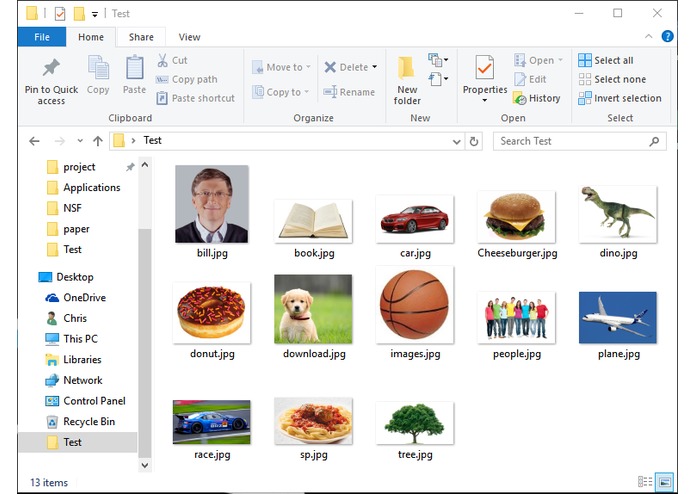
Task: Click Select none in ribbon
Action: (612, 79)
